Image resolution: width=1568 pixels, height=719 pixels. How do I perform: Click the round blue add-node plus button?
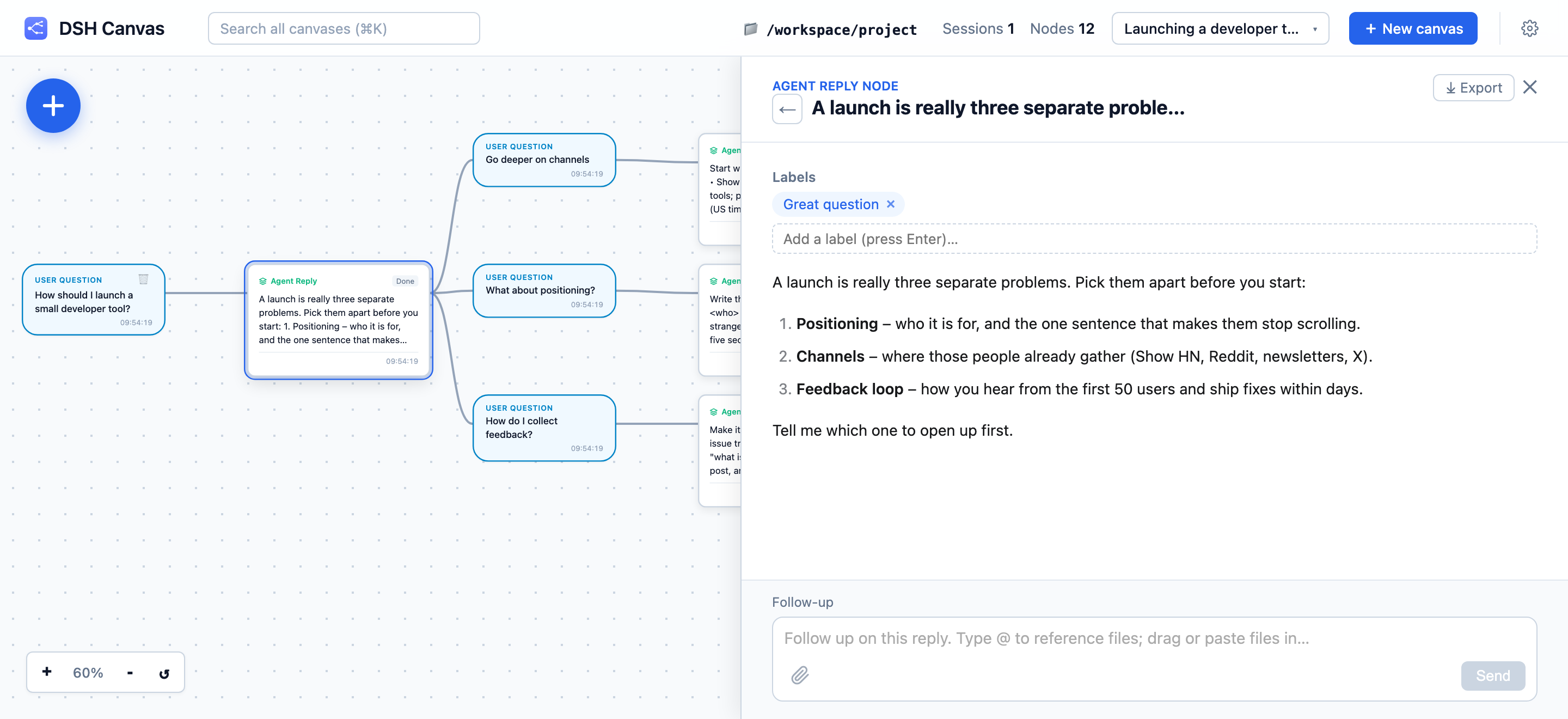click(x=53, y=105)
